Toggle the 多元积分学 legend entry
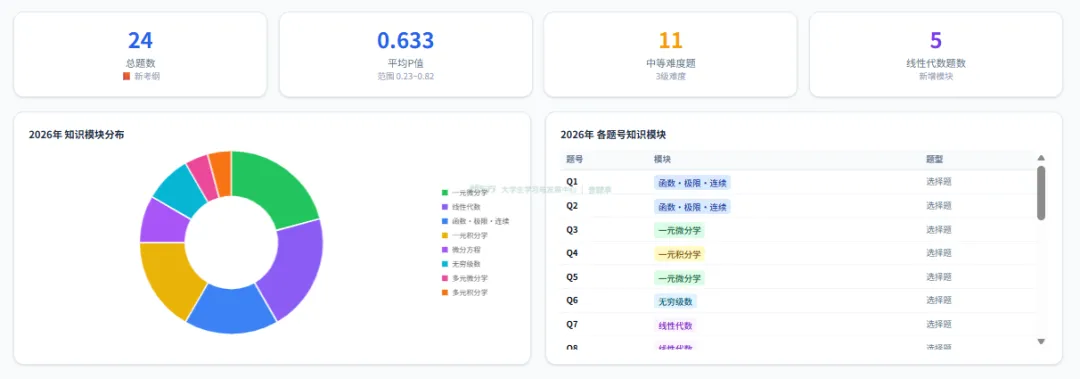This screenshot has height=379, width=1080. pos(465,293)
